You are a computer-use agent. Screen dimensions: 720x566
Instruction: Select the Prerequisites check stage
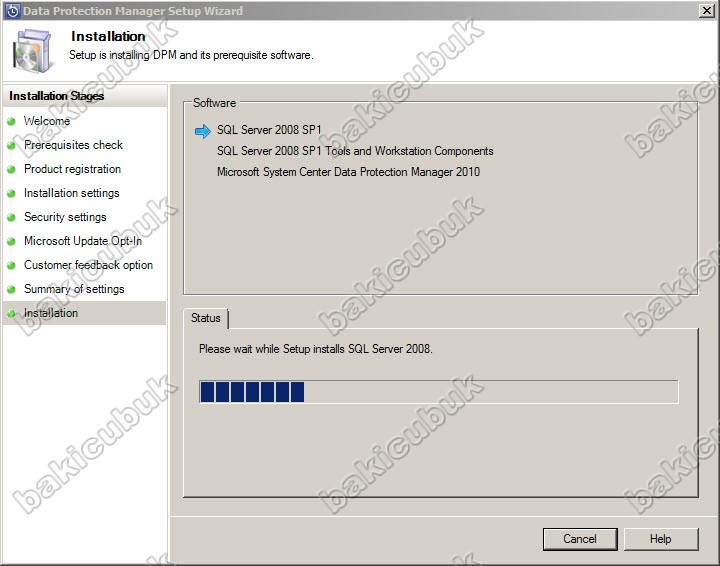(73, 145)
